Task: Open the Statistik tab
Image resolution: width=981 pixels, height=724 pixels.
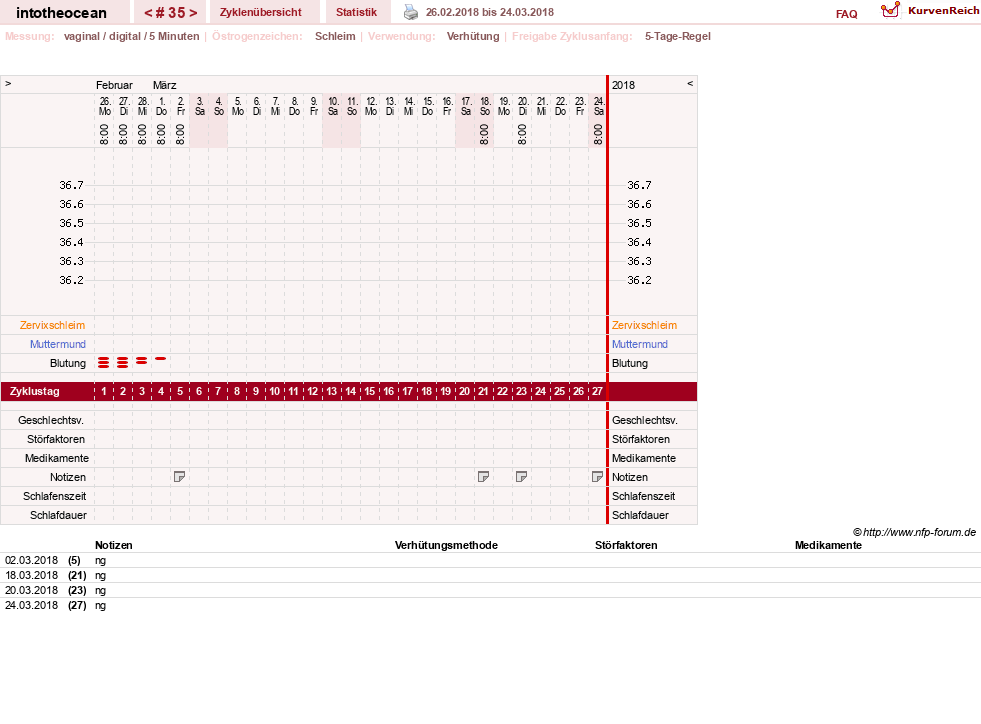Action: tap(357, 12)
